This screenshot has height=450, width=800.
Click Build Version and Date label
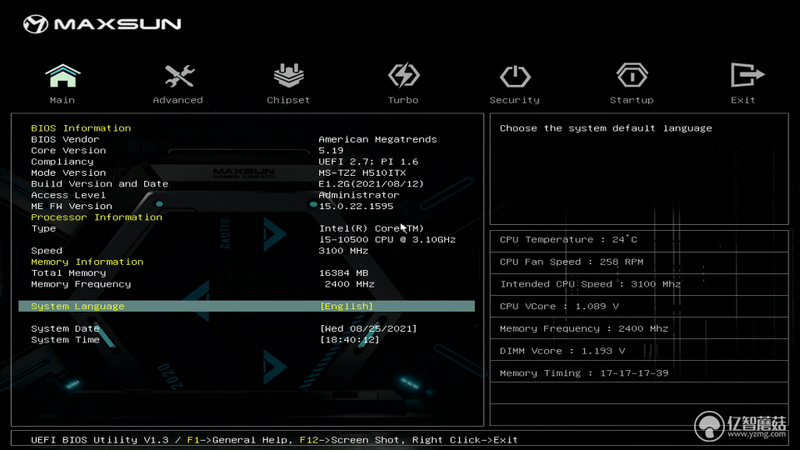point(99,184)
